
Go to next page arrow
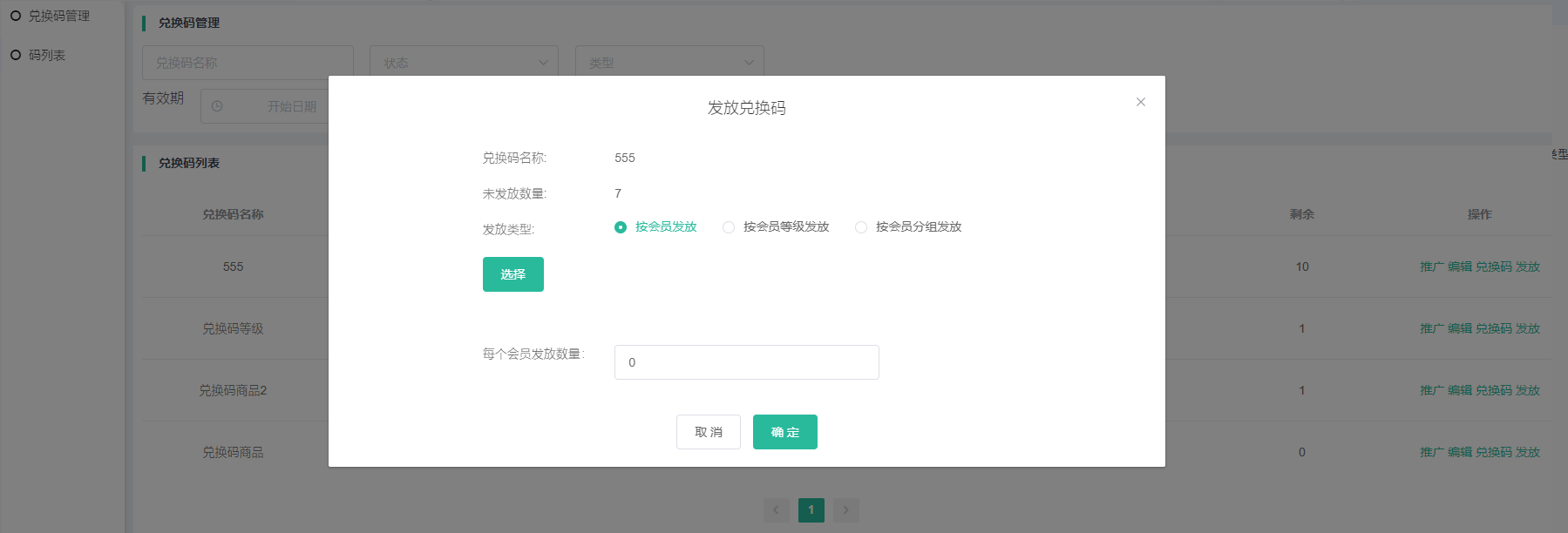pos(845,510)
